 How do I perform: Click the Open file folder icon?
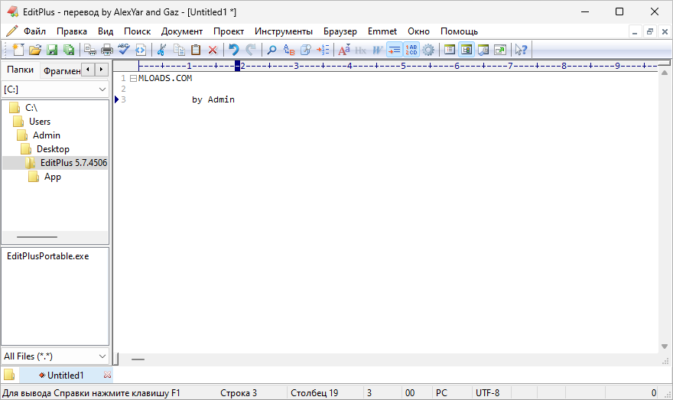point(35,50)
